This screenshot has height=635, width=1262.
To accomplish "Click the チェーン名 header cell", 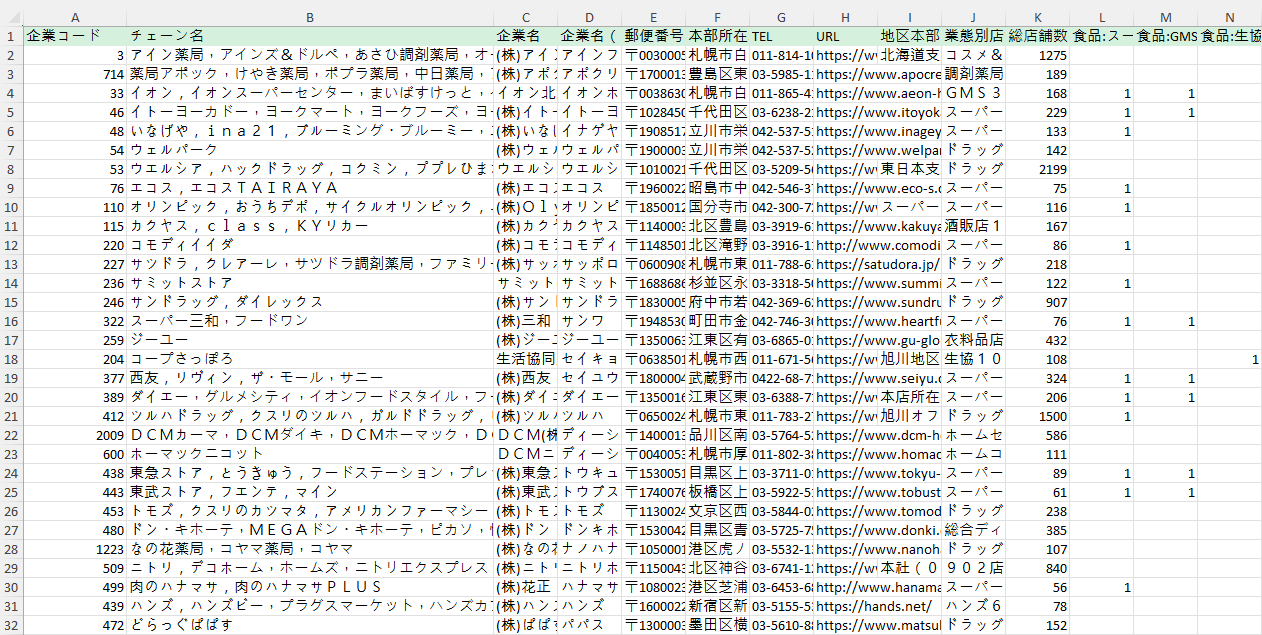I will click(x=310, y=36).
